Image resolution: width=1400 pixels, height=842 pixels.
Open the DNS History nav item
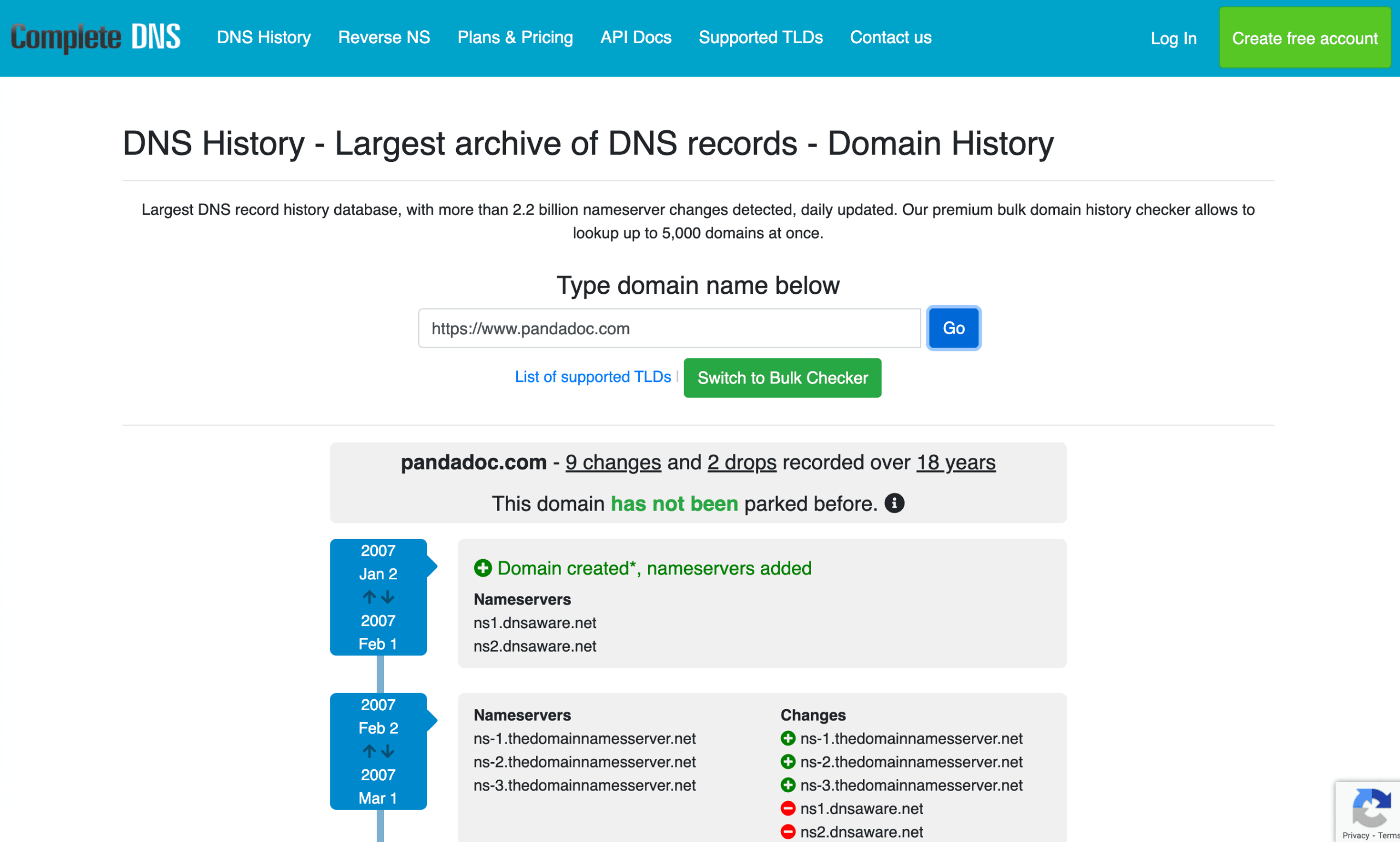tap(264, 37)
